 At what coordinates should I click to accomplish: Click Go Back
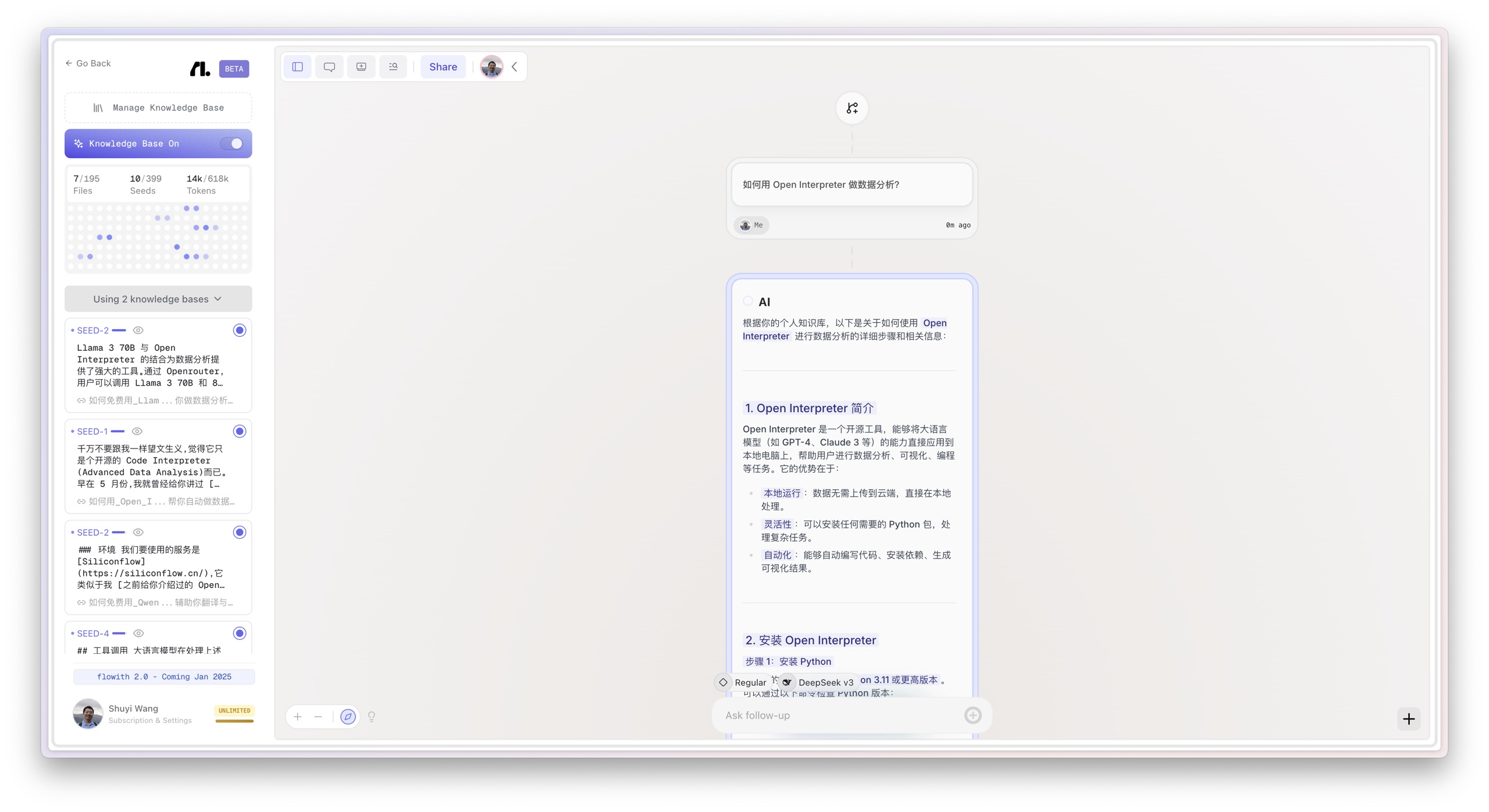tap(88, 63)
